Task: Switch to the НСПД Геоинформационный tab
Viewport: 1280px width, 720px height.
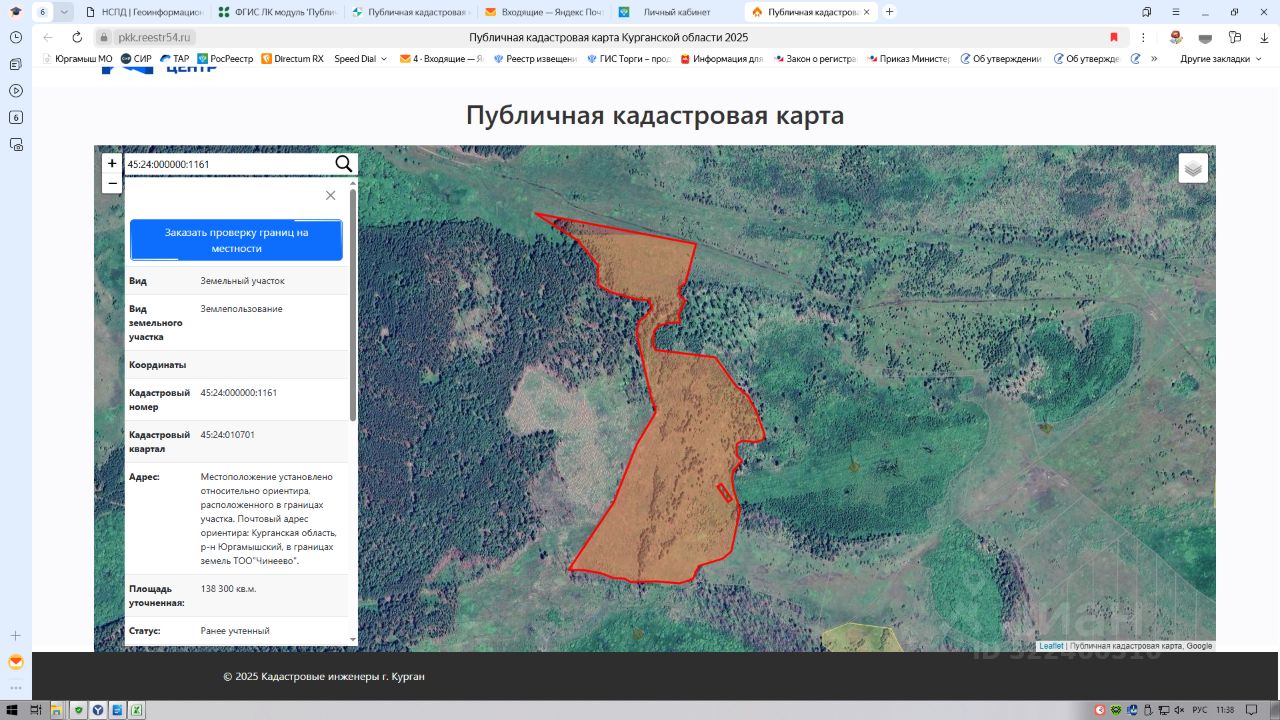Action: tap(144, 12)
